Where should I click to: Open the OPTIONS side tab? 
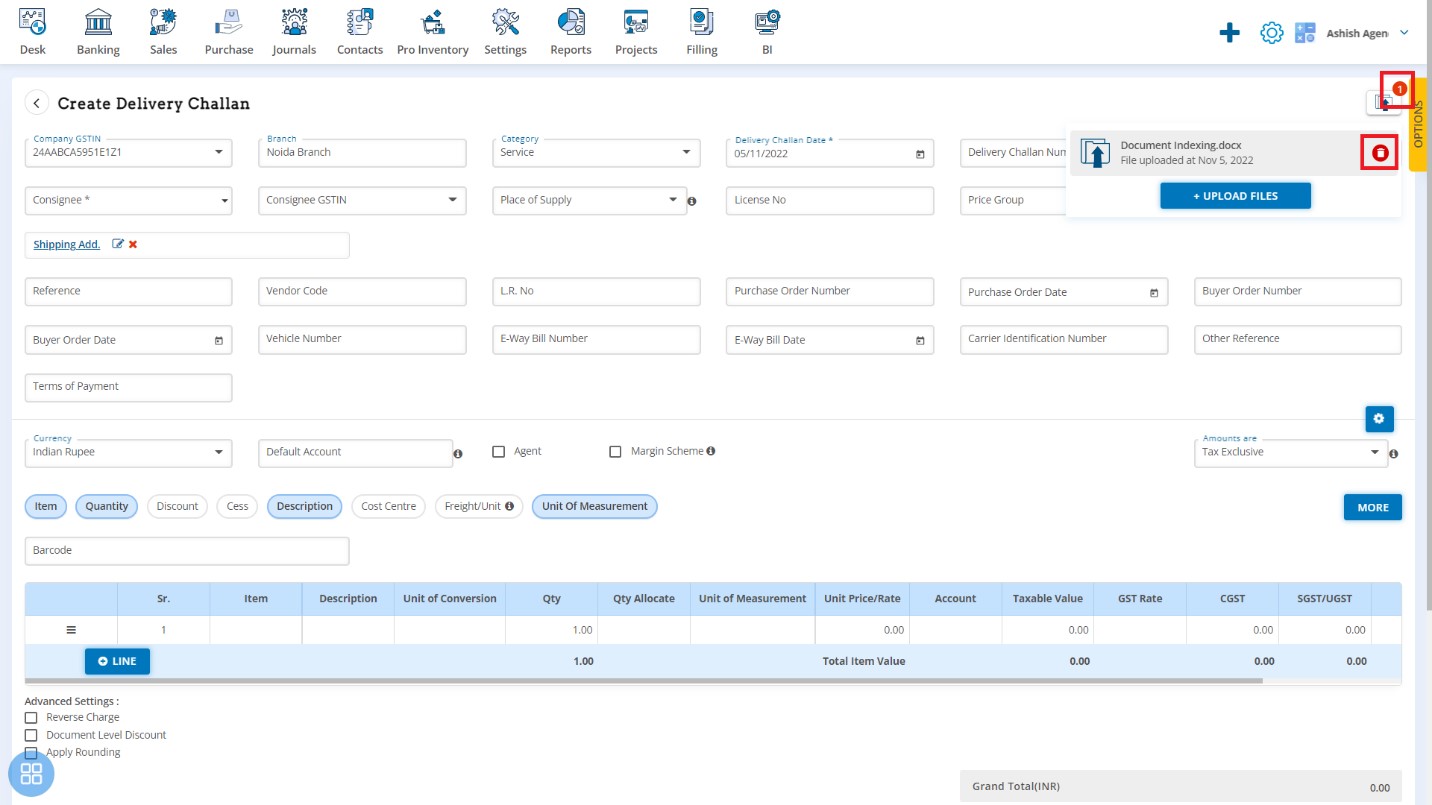click(x=1418, y=125)
